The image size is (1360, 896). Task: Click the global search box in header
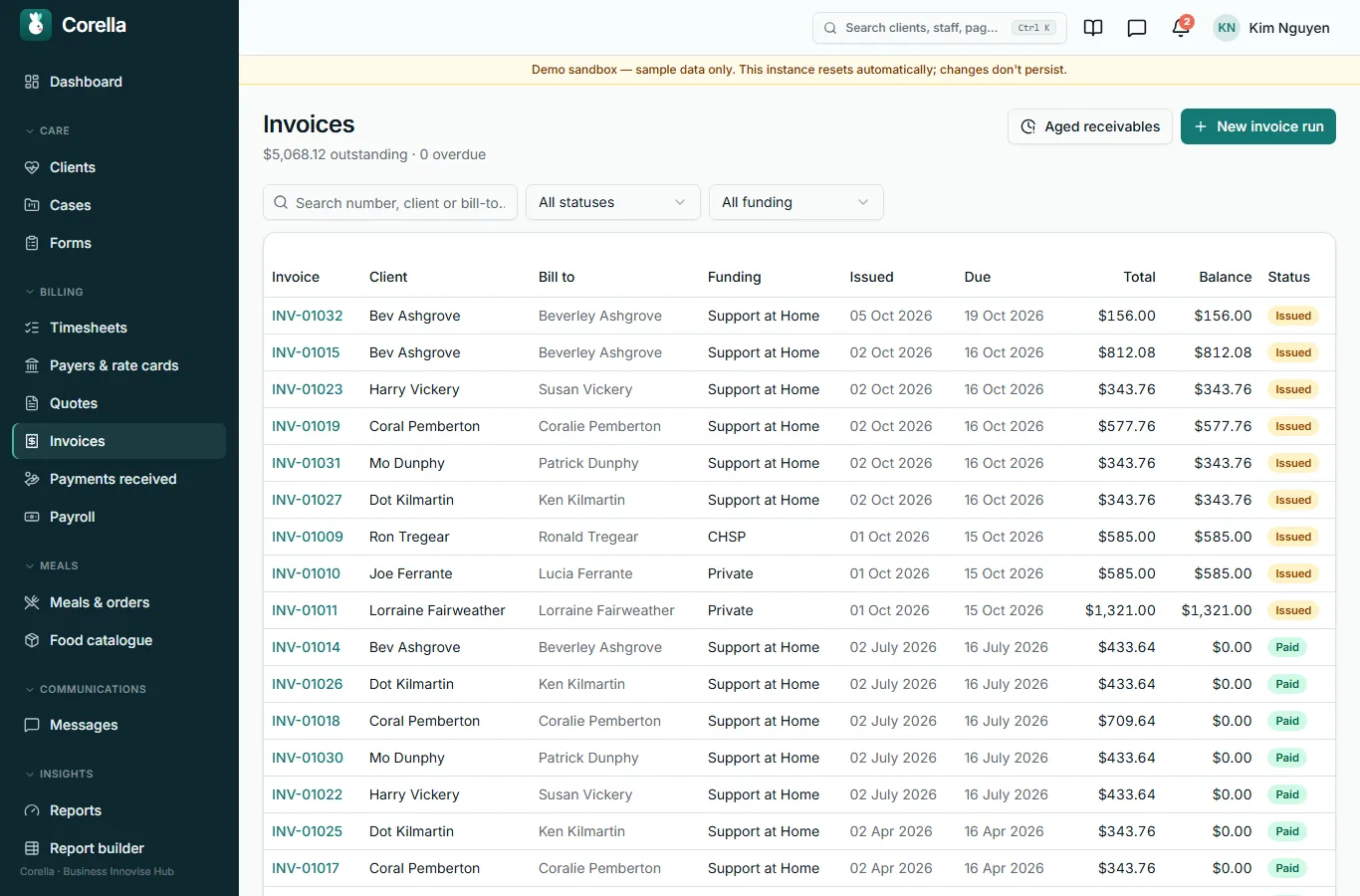(940, 28)
